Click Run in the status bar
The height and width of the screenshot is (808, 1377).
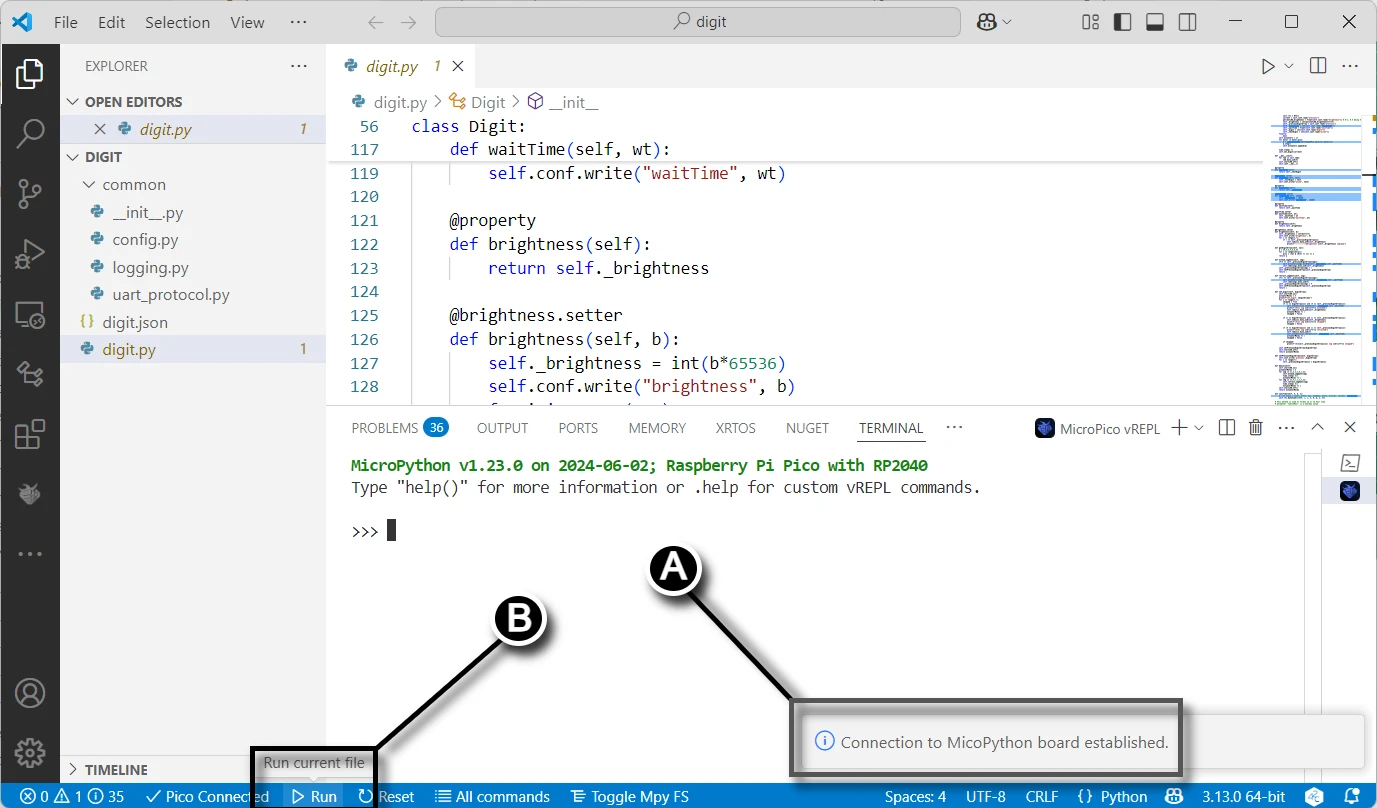(x=314, y=797)
